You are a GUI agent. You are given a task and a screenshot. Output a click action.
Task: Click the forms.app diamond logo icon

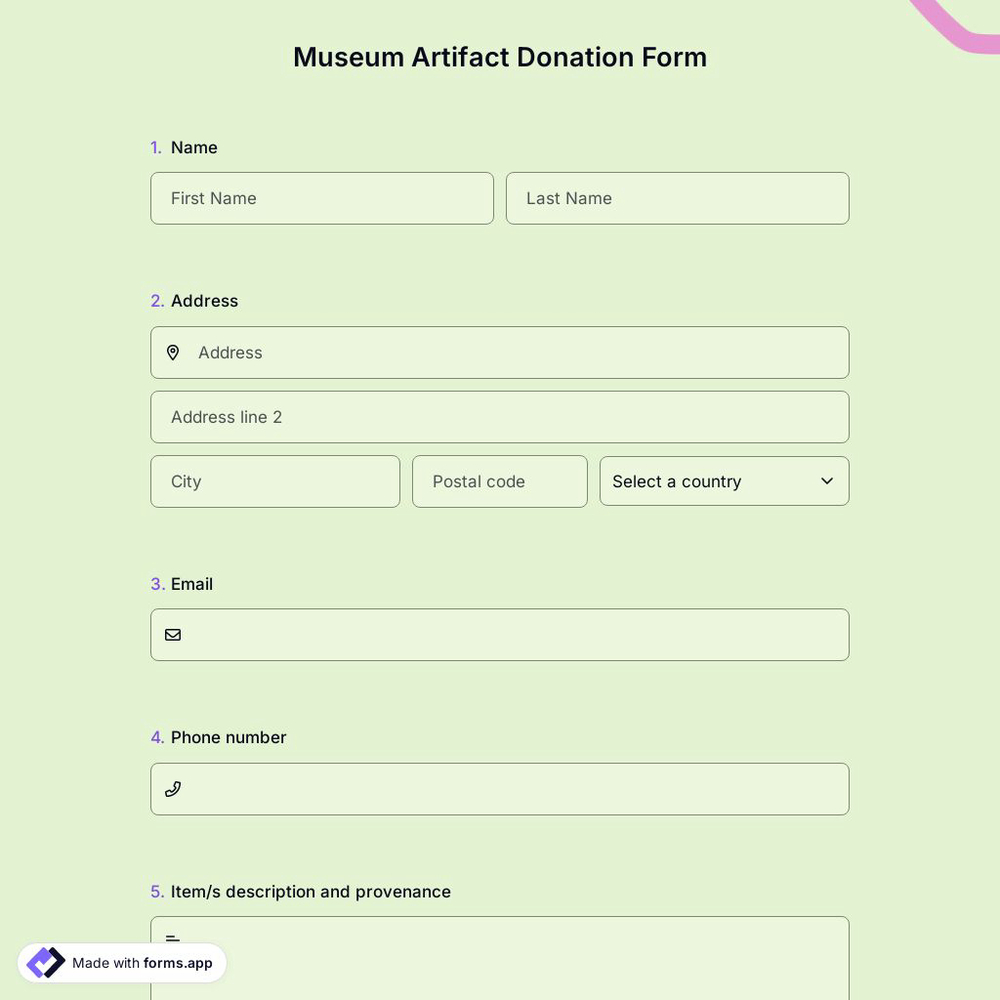point(44,962)
